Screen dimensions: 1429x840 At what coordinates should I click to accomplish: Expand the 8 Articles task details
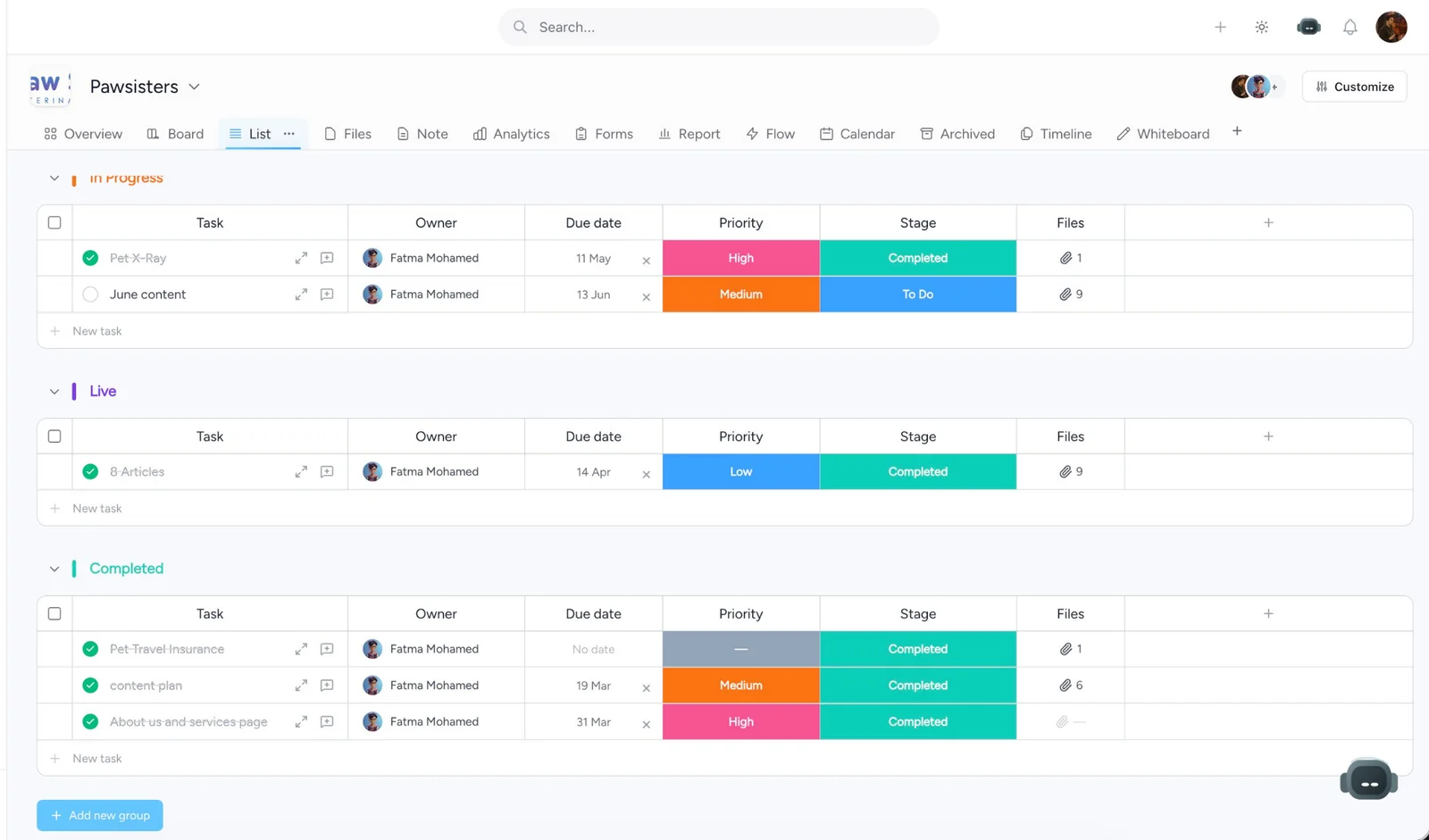click(x=301, y=471)
